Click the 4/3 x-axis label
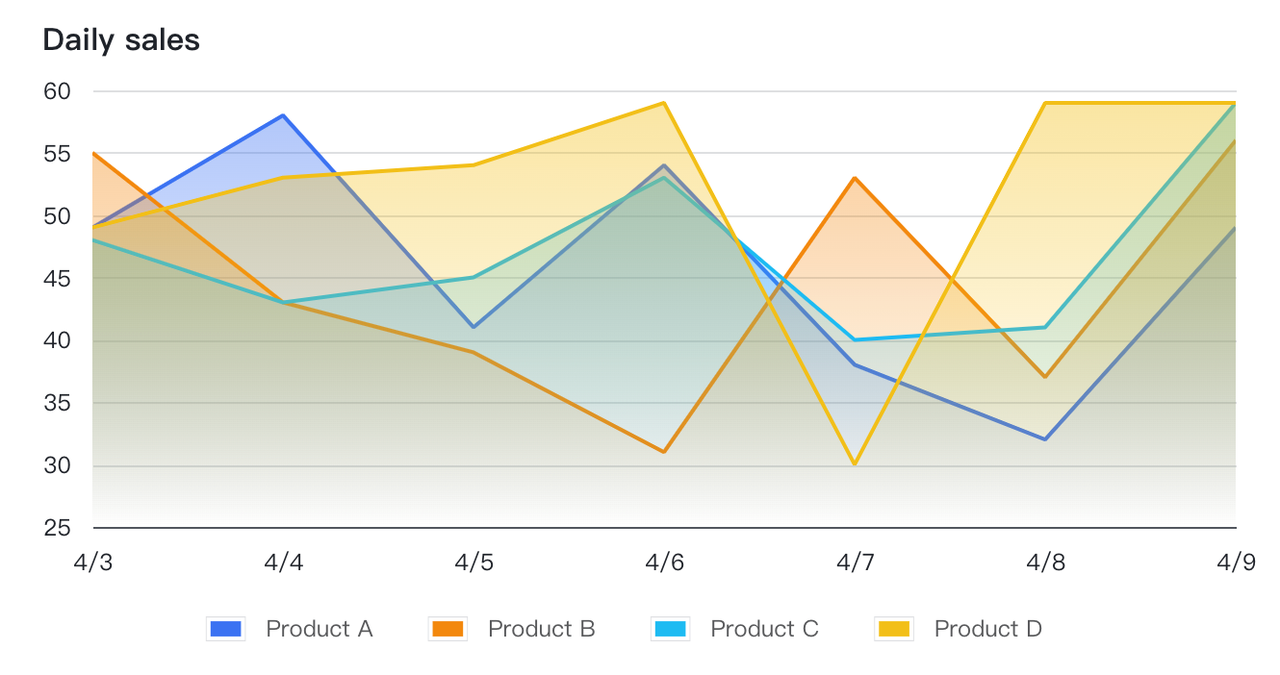 point(93,562)
